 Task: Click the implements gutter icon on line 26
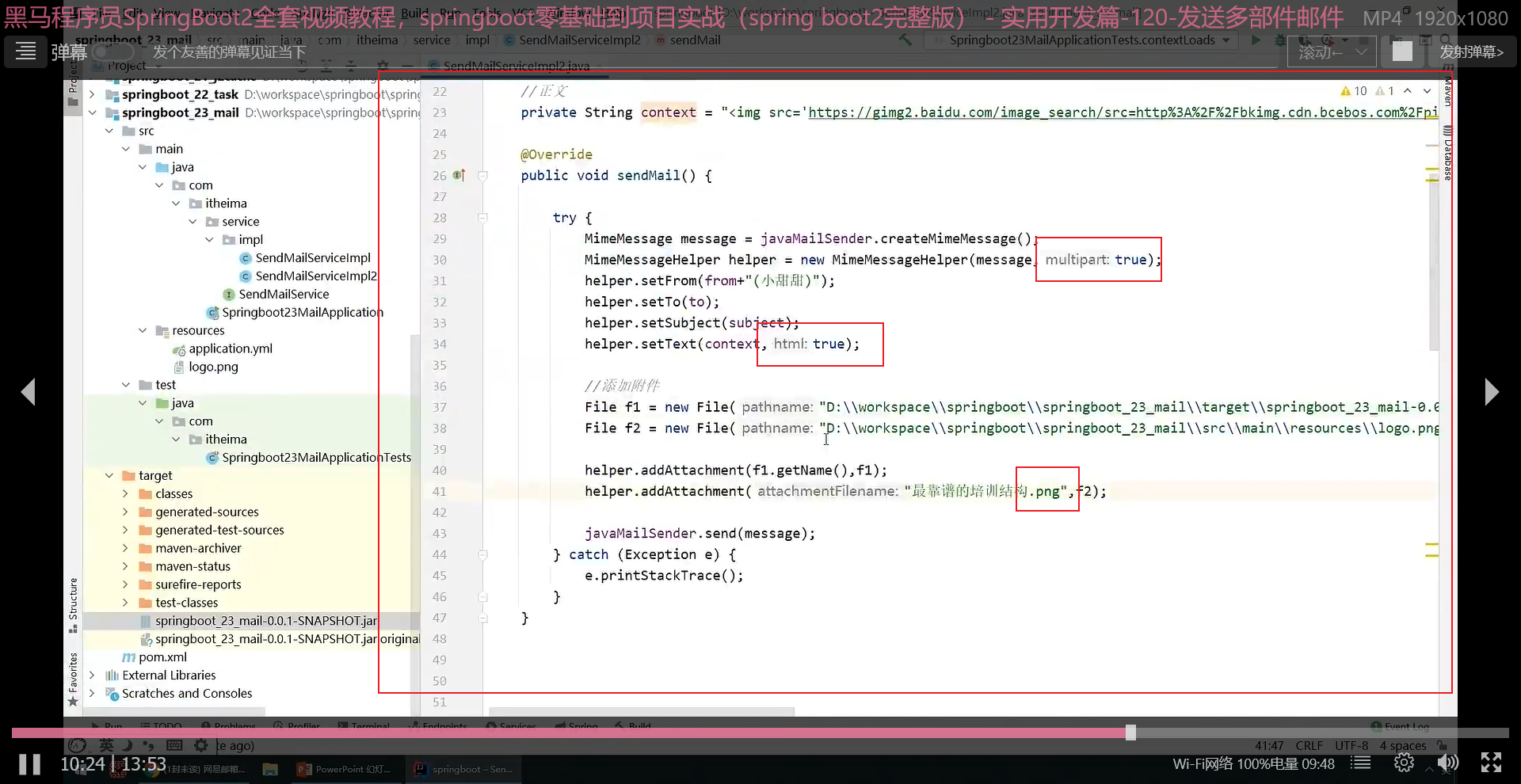459,175
